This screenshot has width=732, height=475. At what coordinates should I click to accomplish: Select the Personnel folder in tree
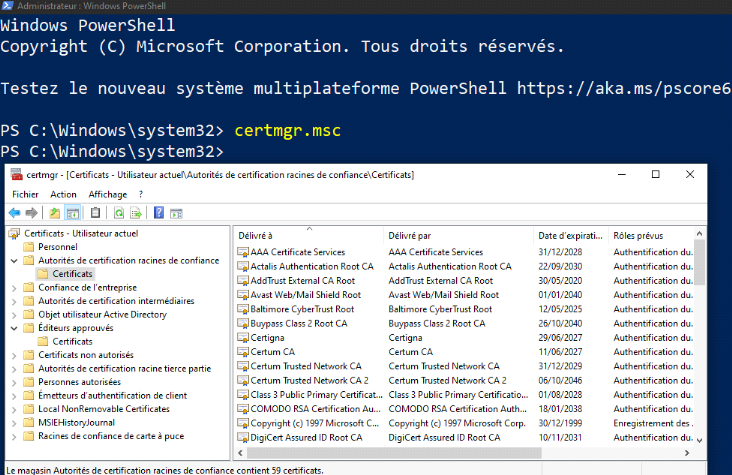pos(57,247)
